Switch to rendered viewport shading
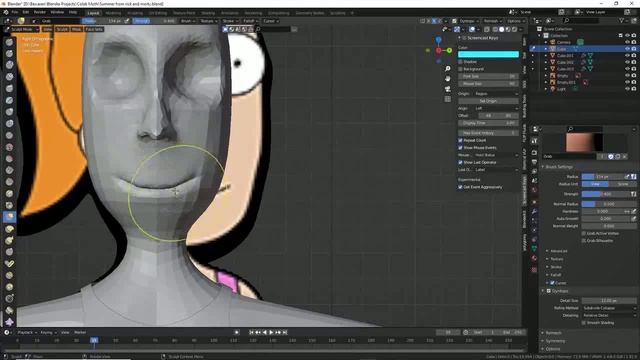 tap(514, 29)
